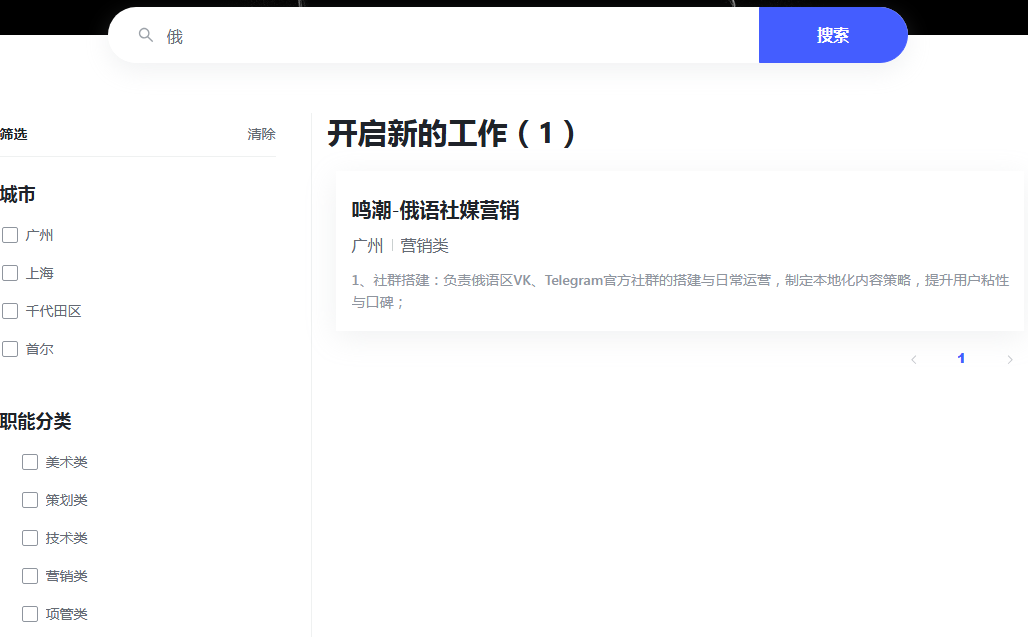This screenshot has width=1028, height=637.
Task: Go to next page arrow
Action: [x=1010, y=359]
